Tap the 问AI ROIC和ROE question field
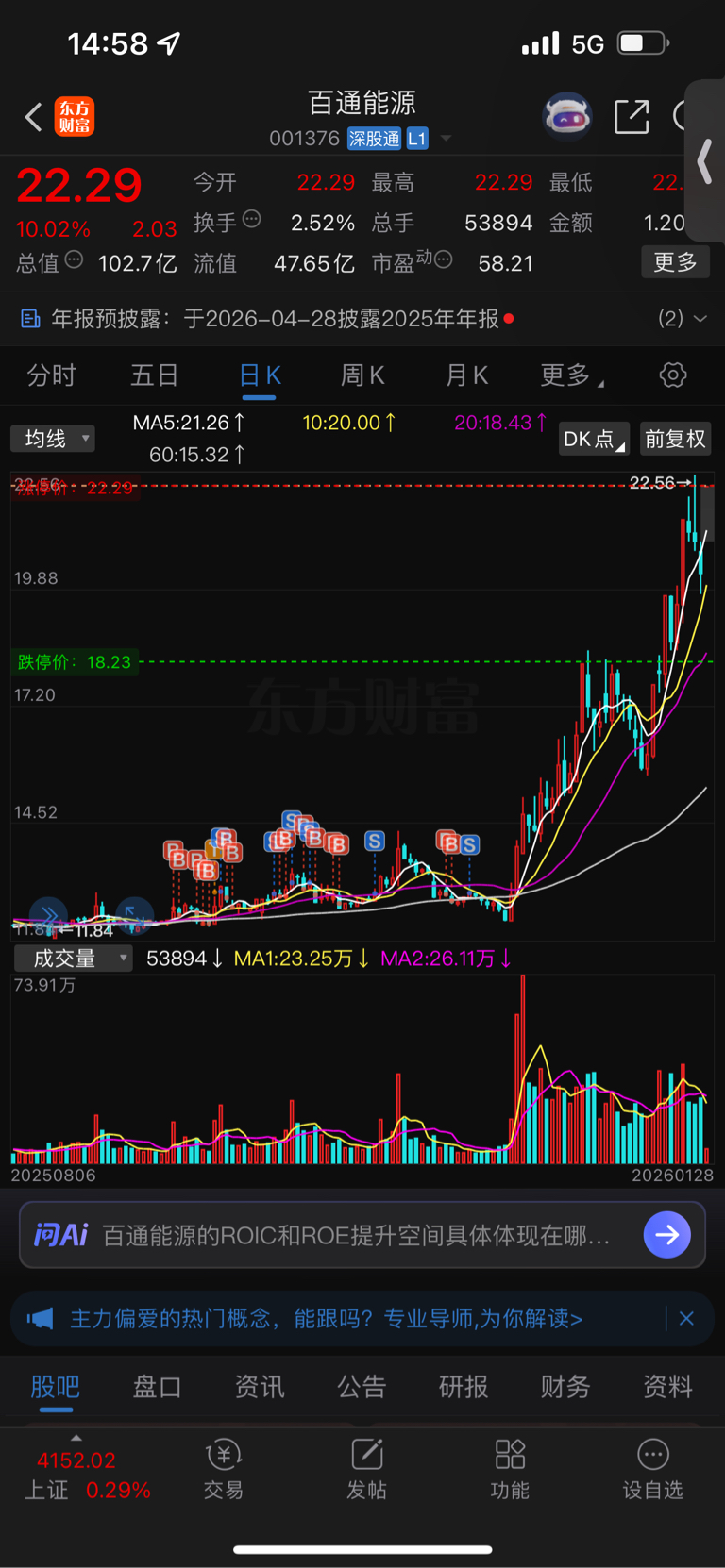Image resolution: width=725 pixels, height=1568 pixels. coord(356,1235)
